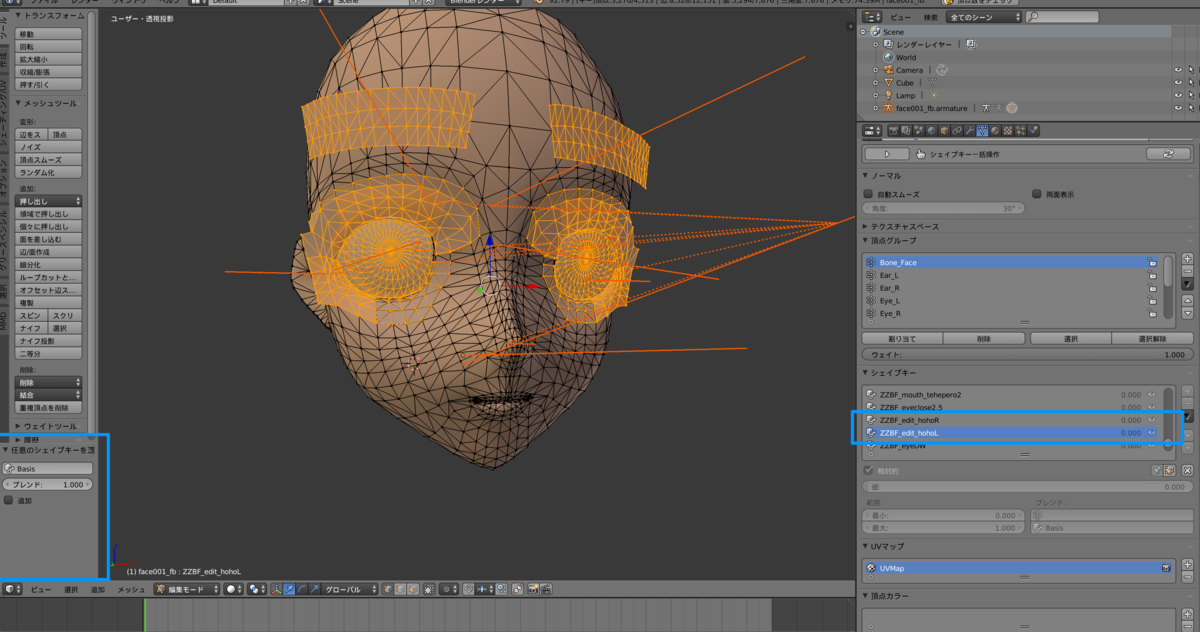The width and height of the screenshot is (1200, 632).
Task: Click the add vertex group plus button
Action: [x=1187, y=257]
